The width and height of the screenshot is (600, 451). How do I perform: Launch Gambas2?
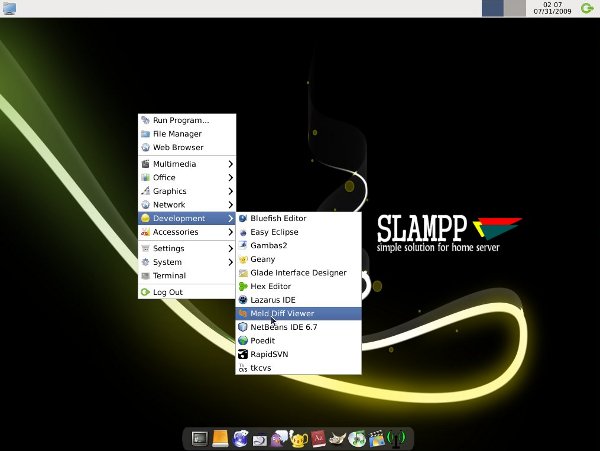pos(298,246)
